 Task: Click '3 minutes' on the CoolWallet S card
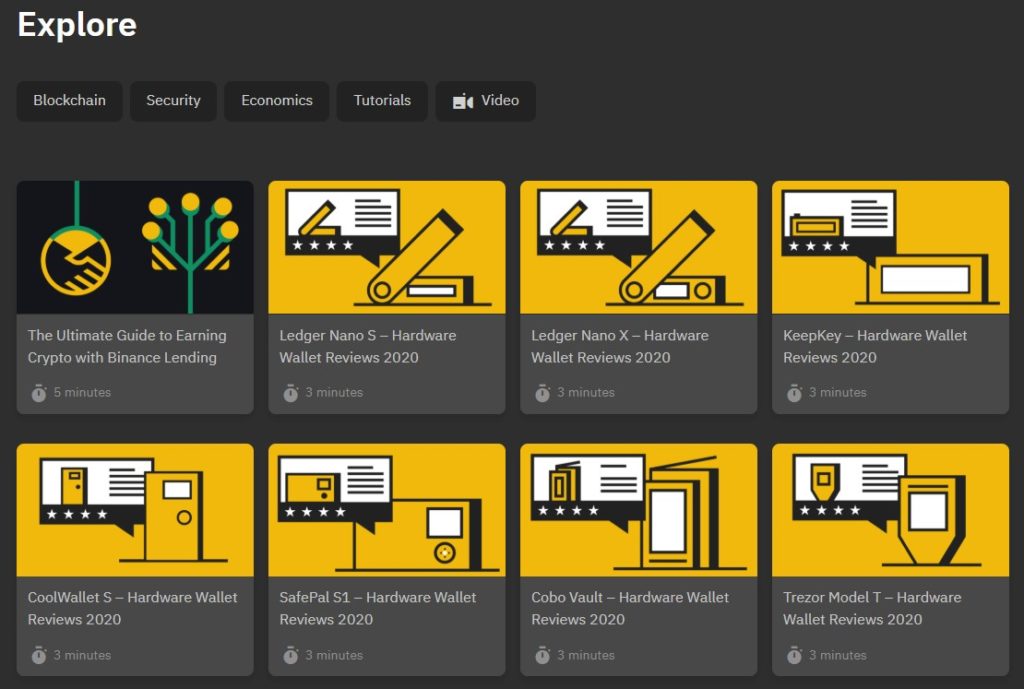tap(82, 655)
